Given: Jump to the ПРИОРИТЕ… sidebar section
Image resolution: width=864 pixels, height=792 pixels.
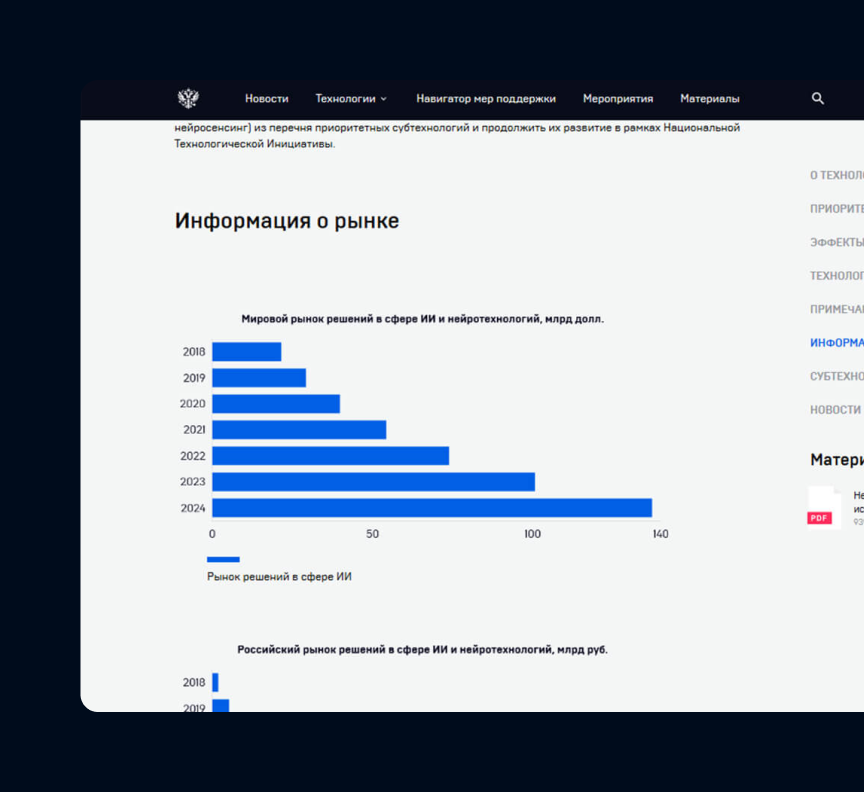Looking at the screenshot, I should (837, 209).
